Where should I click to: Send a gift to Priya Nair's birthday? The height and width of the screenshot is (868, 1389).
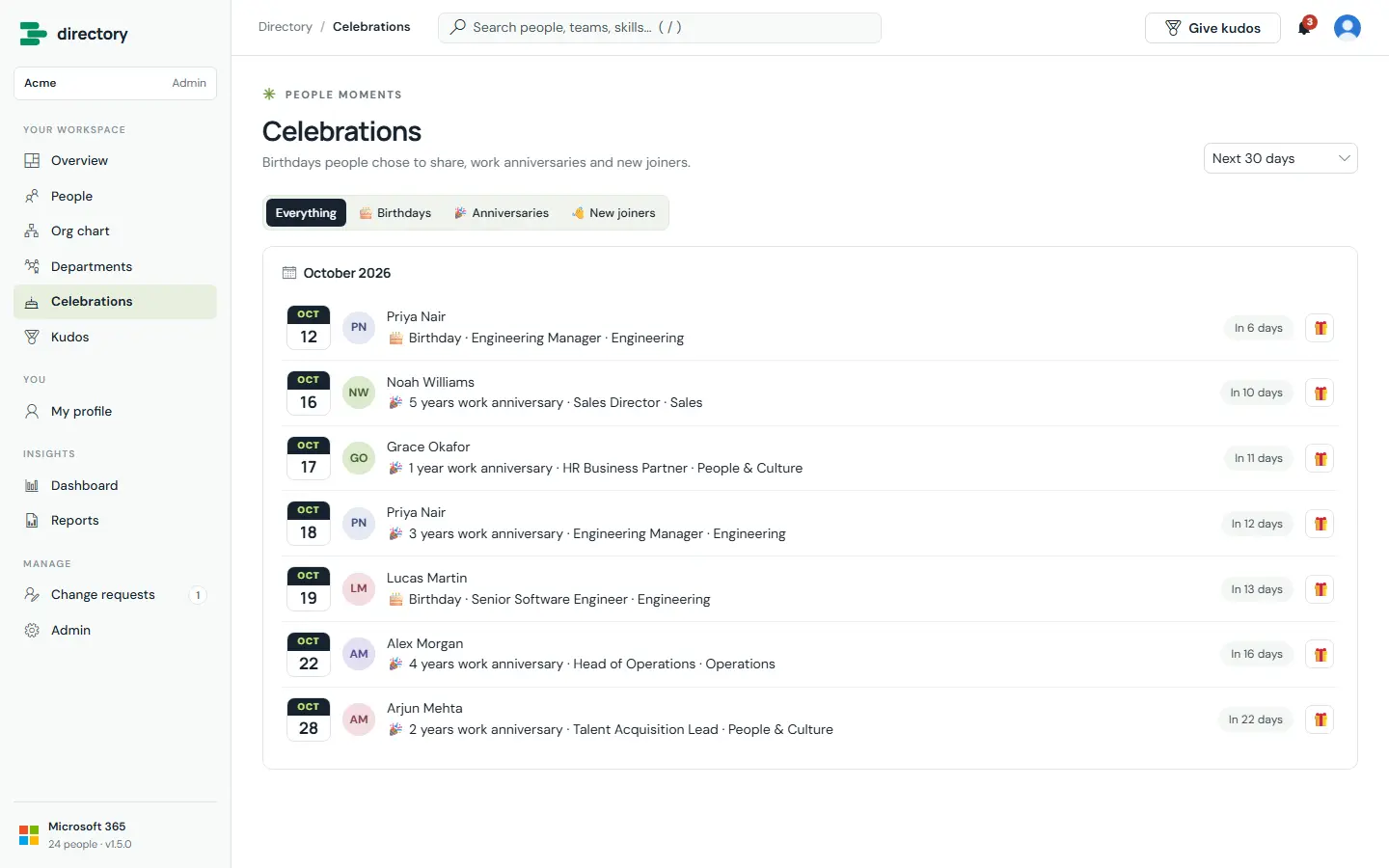coord(1320,328)
